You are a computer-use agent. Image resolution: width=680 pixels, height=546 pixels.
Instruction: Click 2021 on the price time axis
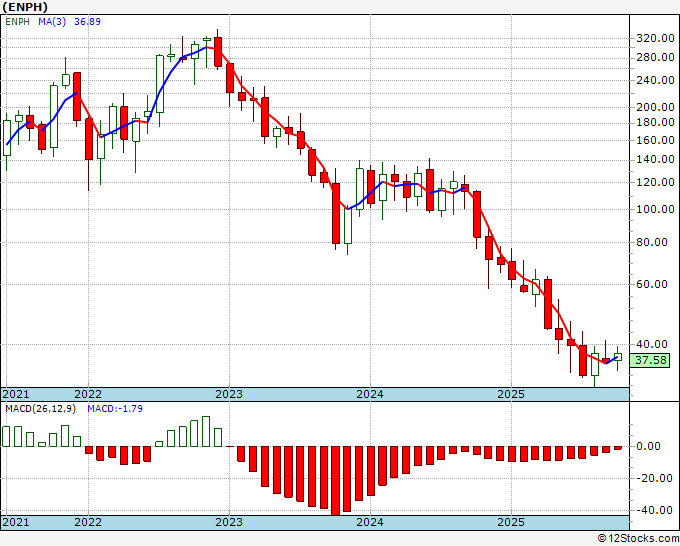(x=16, y=394)
